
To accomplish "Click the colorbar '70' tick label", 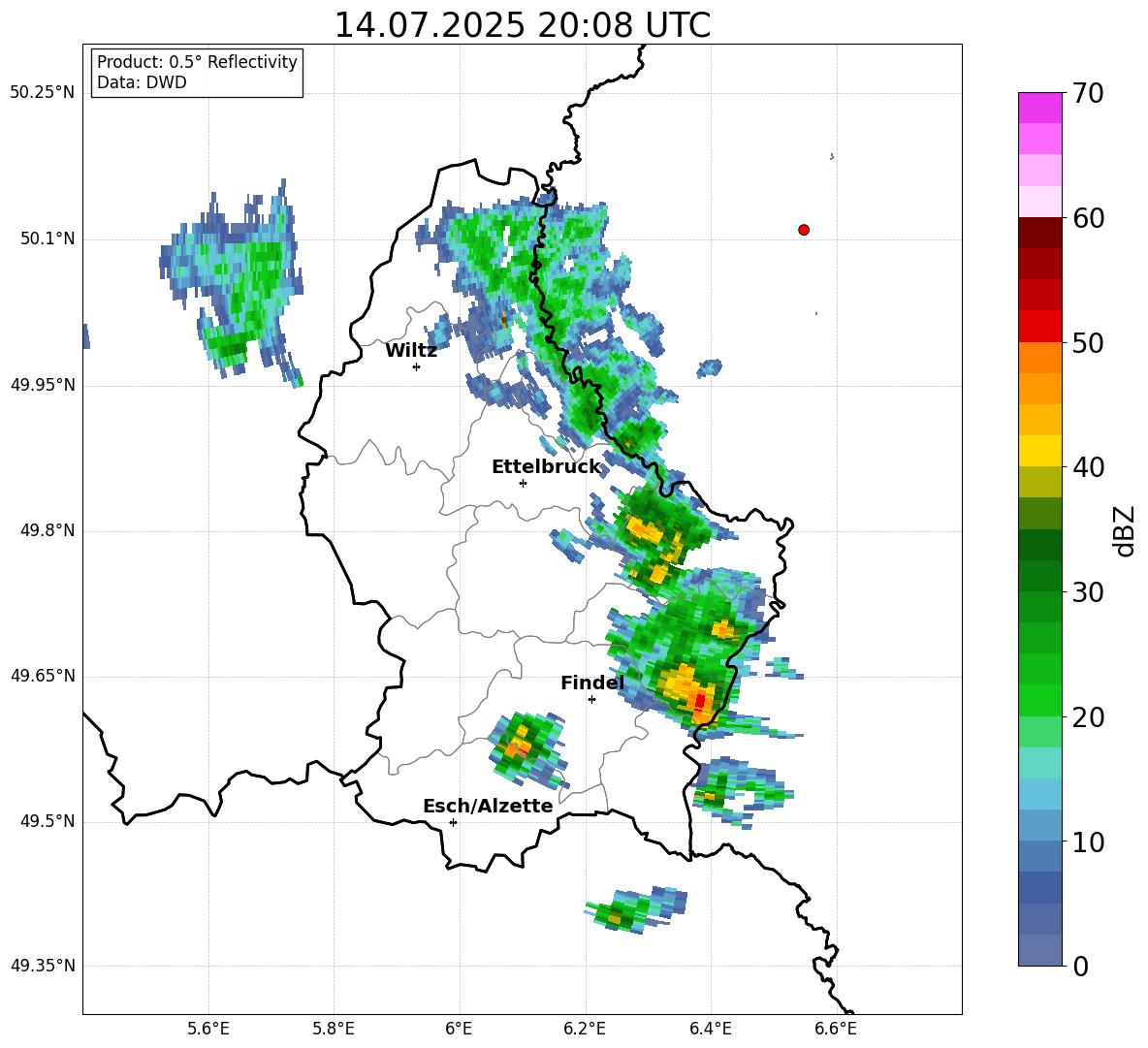I will point(1088,93).
